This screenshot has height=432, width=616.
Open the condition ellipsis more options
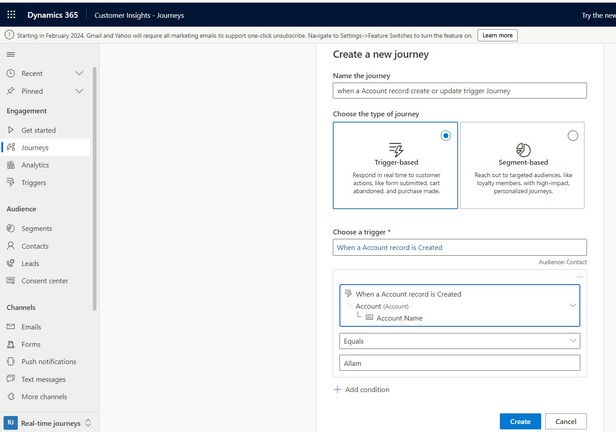click(x=579, y=277)
